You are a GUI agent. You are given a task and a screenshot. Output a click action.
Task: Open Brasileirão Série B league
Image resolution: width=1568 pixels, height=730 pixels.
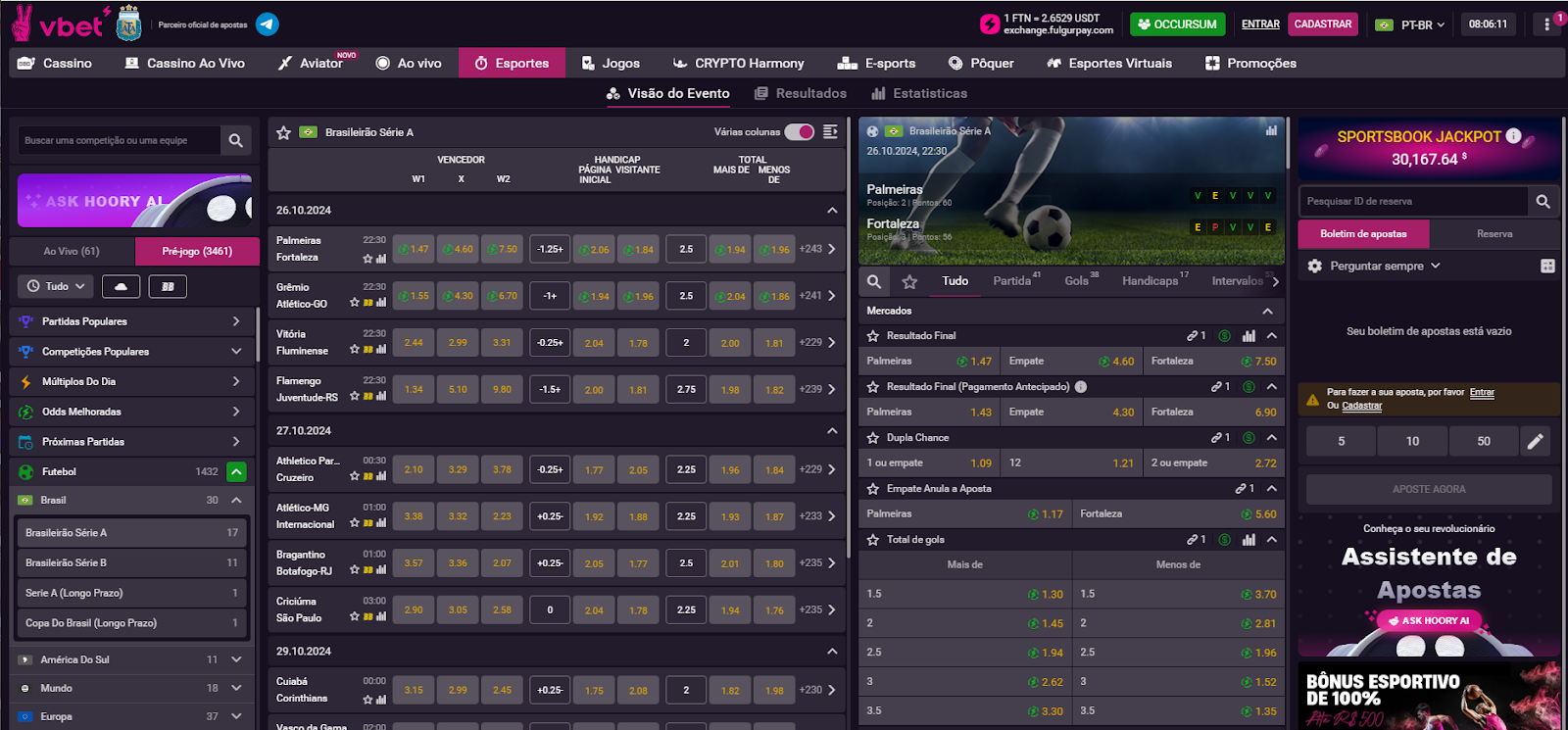coord(131,562)
